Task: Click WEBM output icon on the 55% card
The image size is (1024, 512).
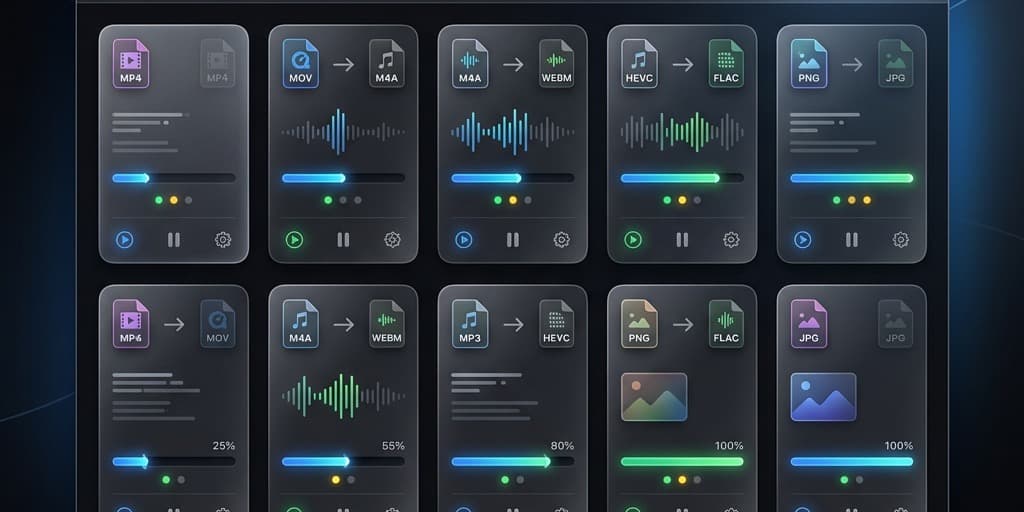Action: pyautogui.click(x=387, y=323)
